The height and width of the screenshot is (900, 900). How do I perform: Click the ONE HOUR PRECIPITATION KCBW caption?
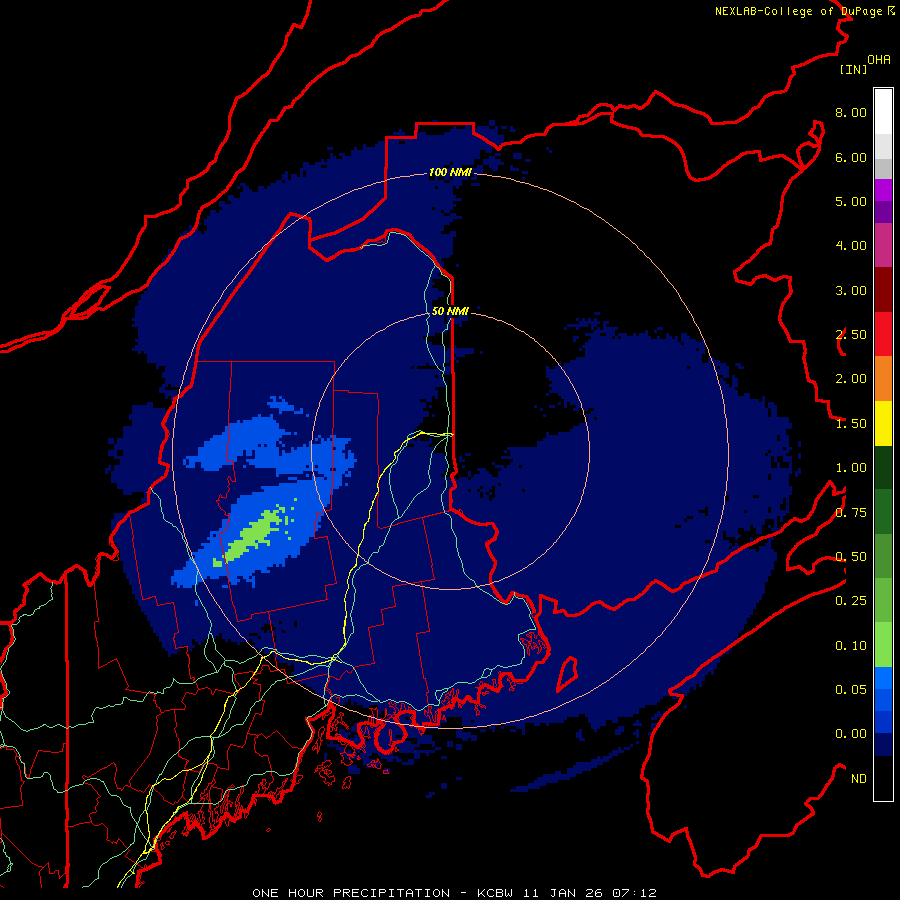point(454,893)
